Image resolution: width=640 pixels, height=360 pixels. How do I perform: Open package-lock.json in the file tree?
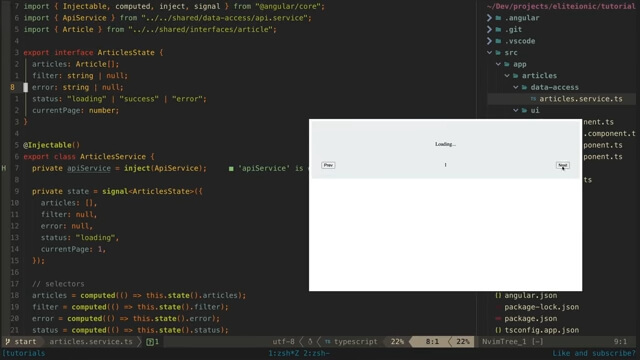[x=542, y=307]
